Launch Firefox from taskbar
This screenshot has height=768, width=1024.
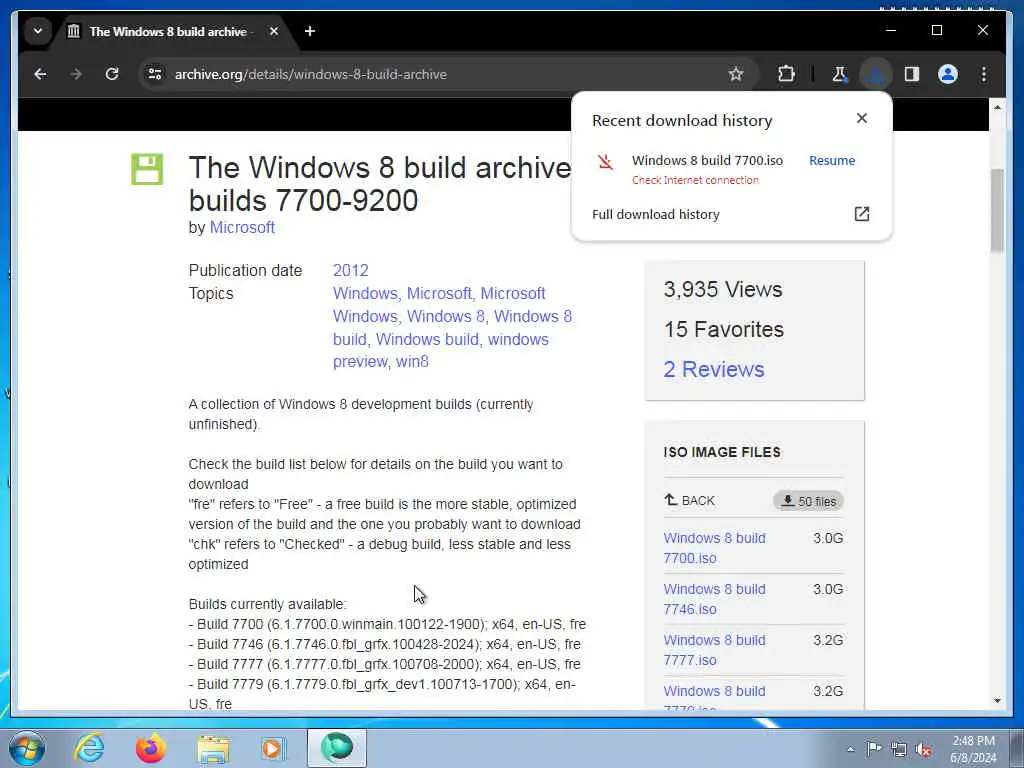click(151, 748)
